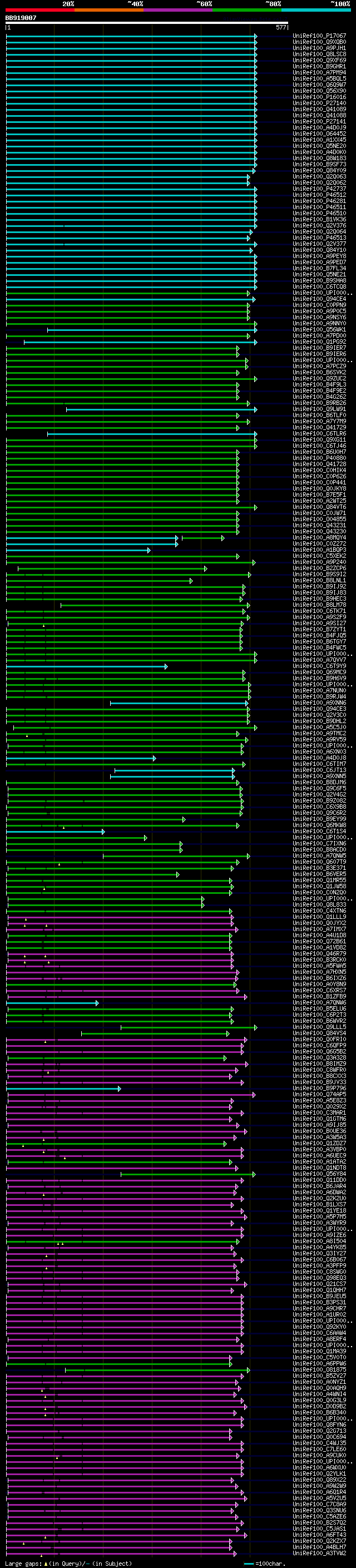
Task: Select hit label UniRef100_Q1PG92
Action: coord(319,342)
